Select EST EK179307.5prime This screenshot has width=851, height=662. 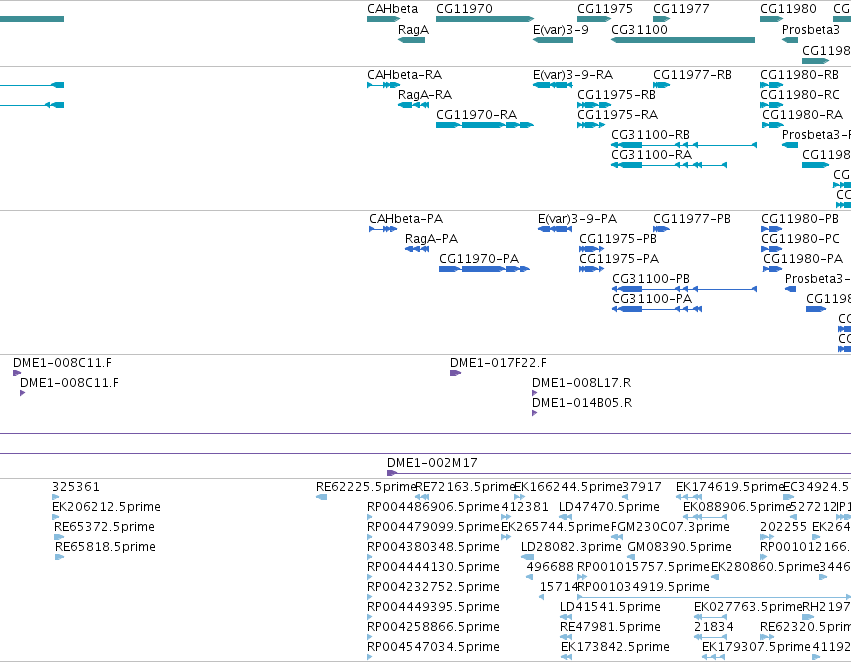pyautogui.click(x=714, y=658)
